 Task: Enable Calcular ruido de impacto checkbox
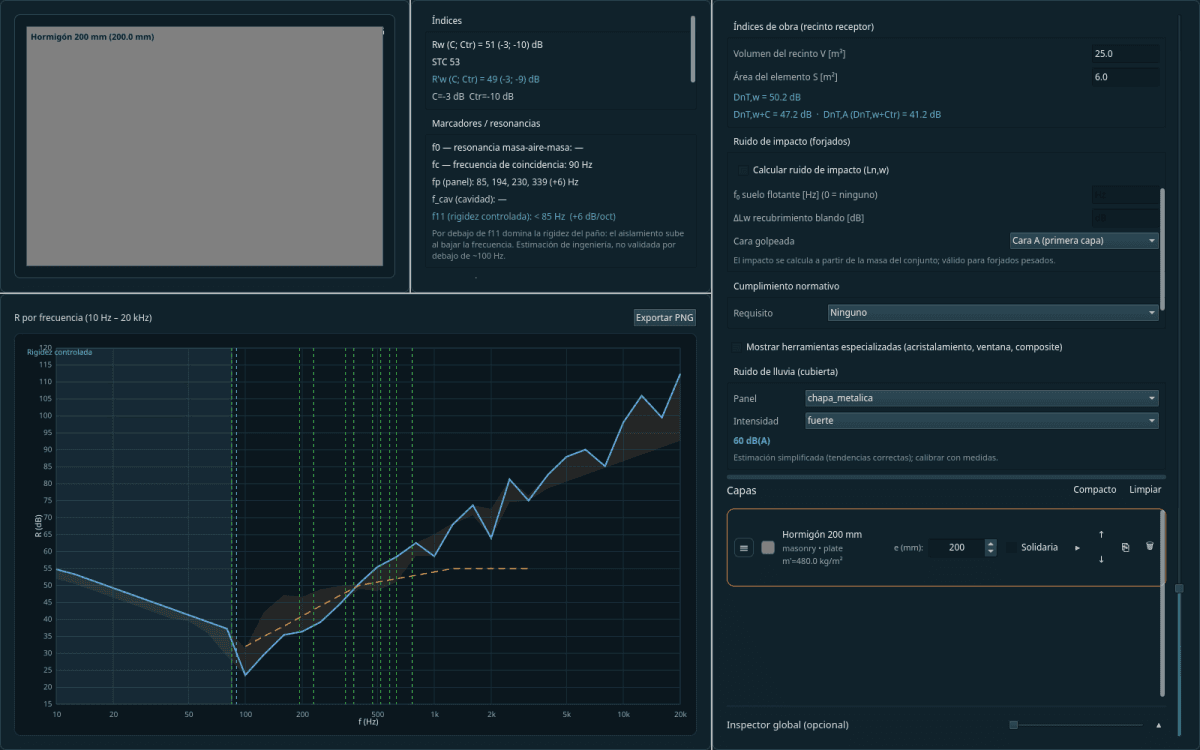(x=743, y=170)
